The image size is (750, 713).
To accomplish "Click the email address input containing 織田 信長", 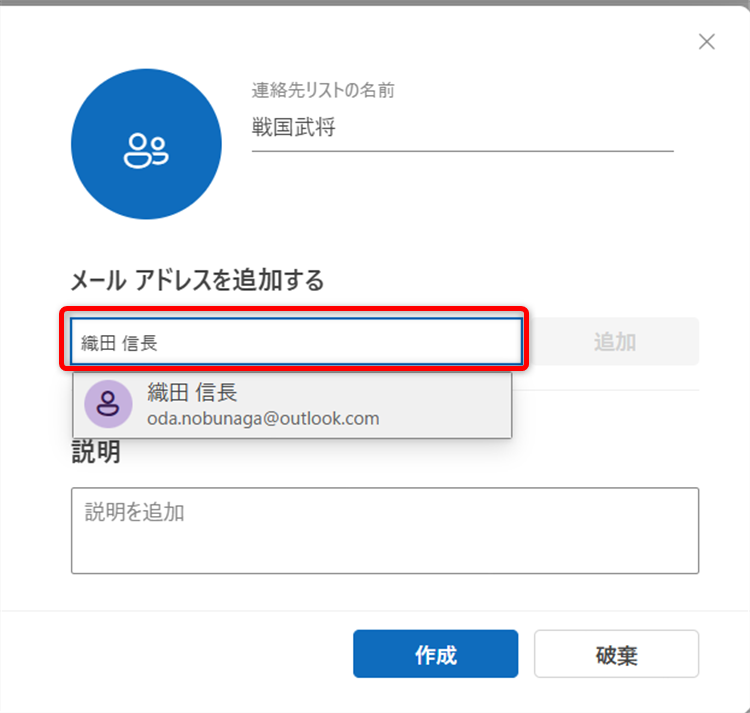I will 296,343.
